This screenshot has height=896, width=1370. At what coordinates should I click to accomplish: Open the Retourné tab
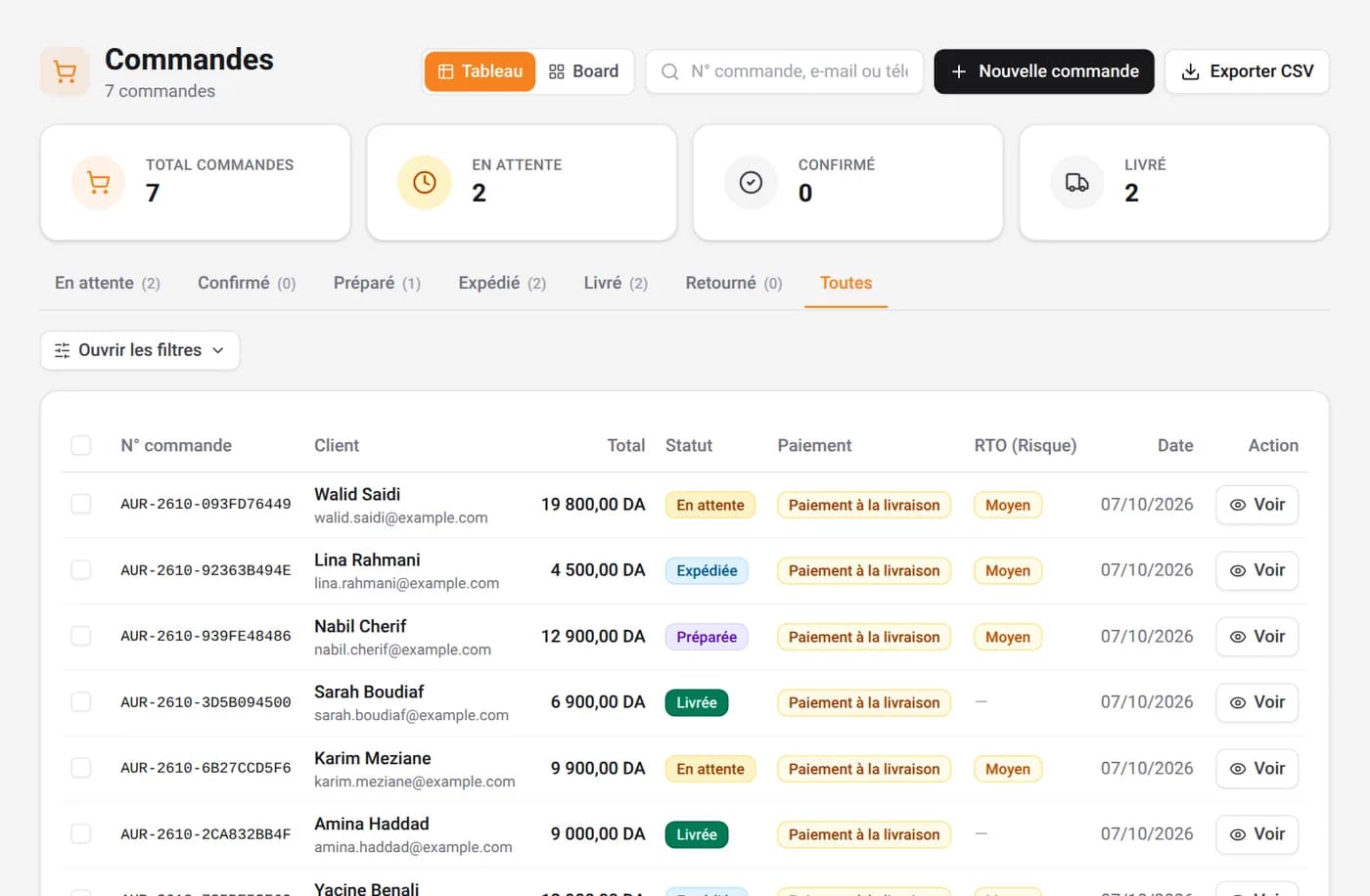(x=734, y=283)
